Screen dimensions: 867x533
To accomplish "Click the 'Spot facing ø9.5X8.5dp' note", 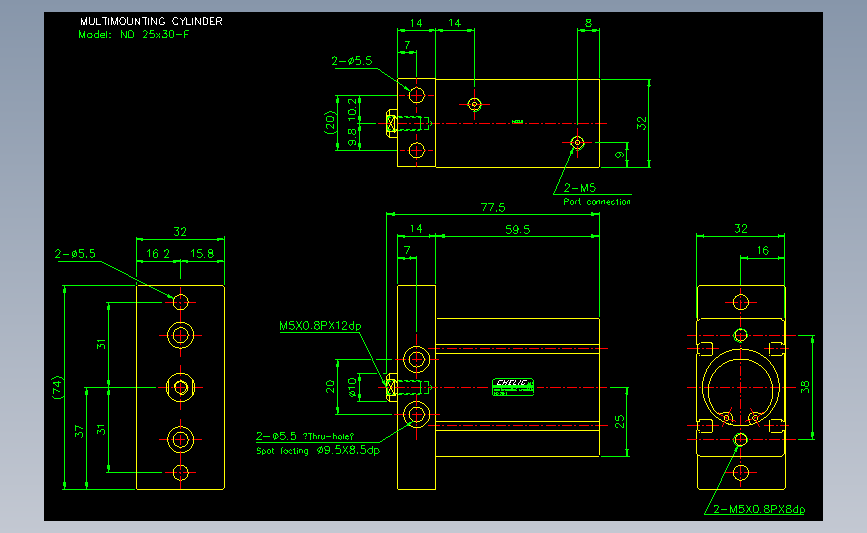I will tap(318, 451).
